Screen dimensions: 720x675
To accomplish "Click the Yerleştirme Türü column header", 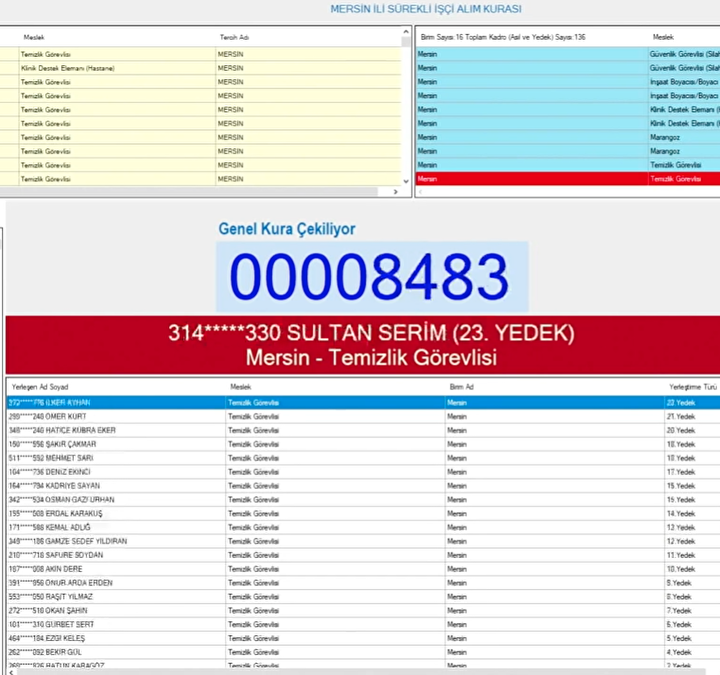I will (x=693, y=387).
